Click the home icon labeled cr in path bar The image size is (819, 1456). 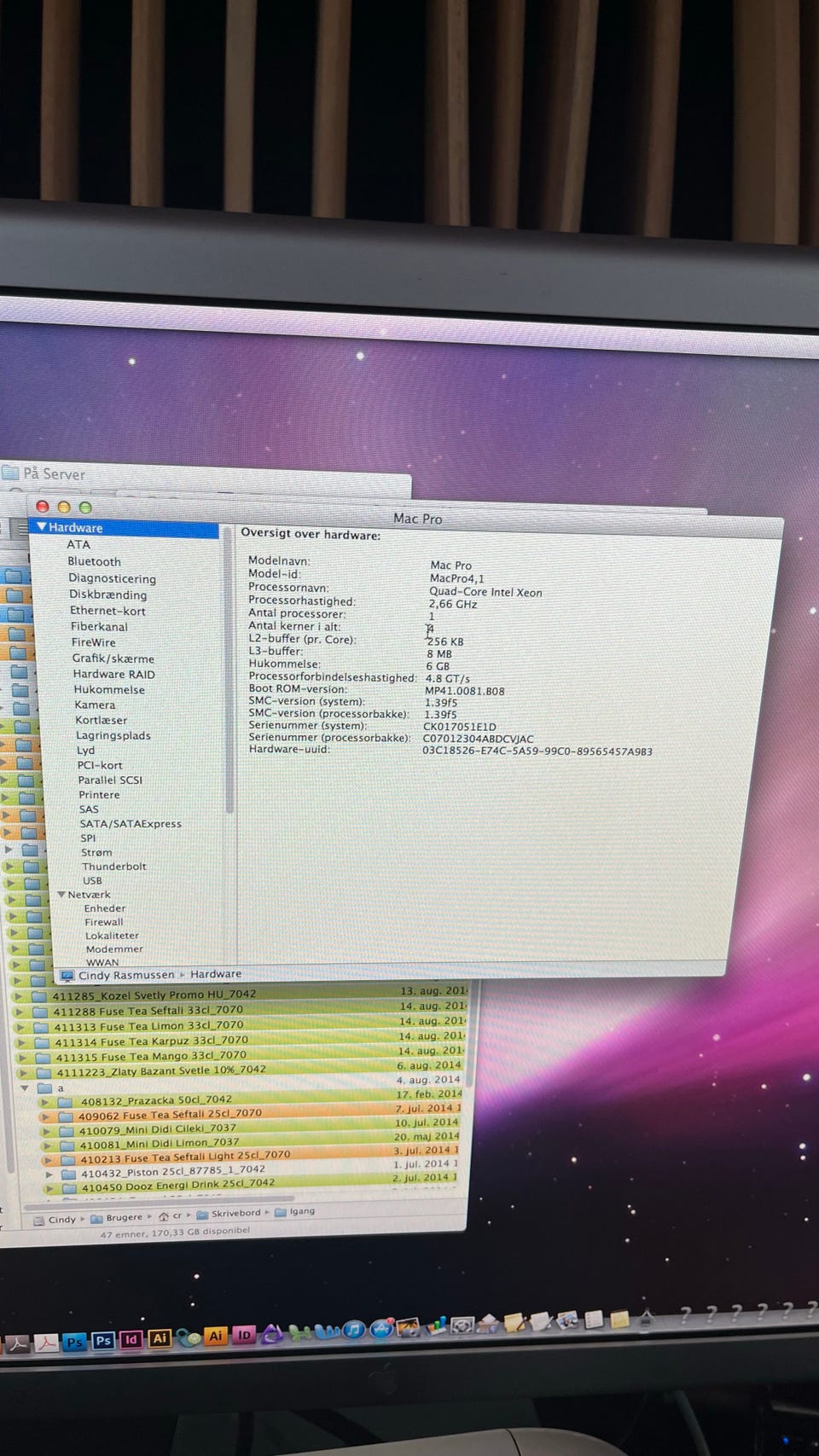[x=163, y=1217]
